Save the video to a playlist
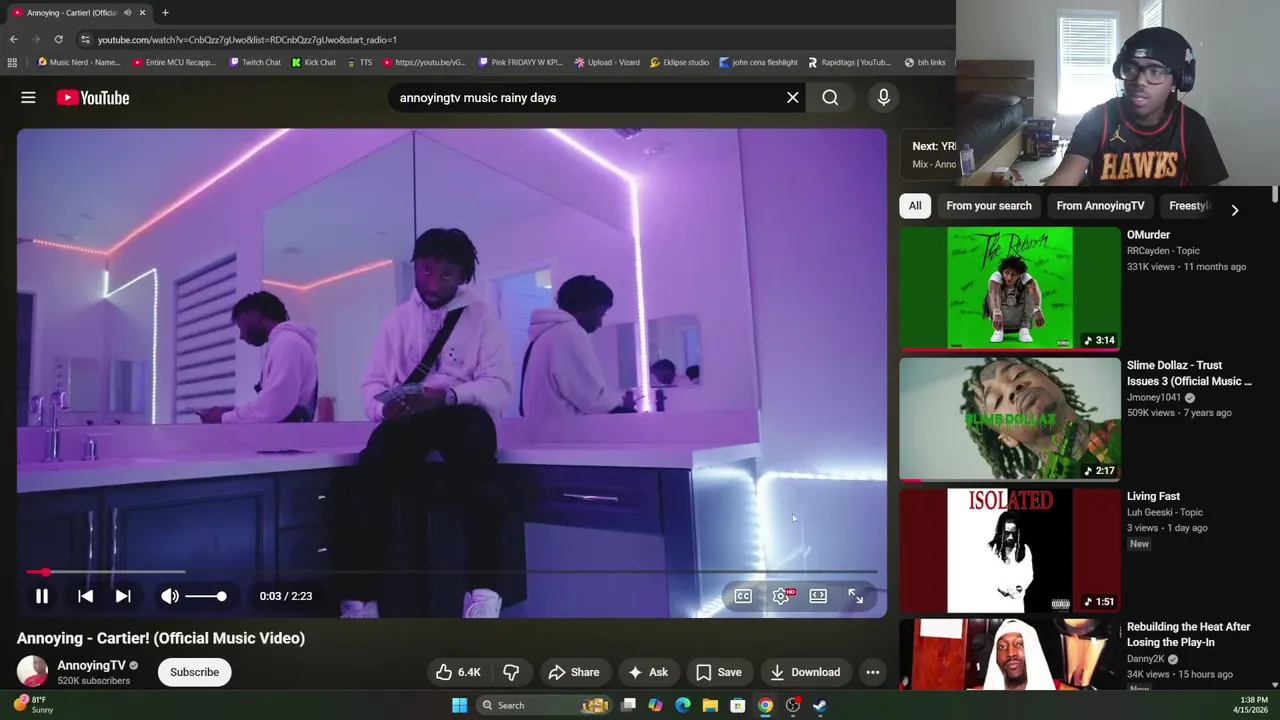Viewport: 1280px width, 720px height. coord(719,672)
